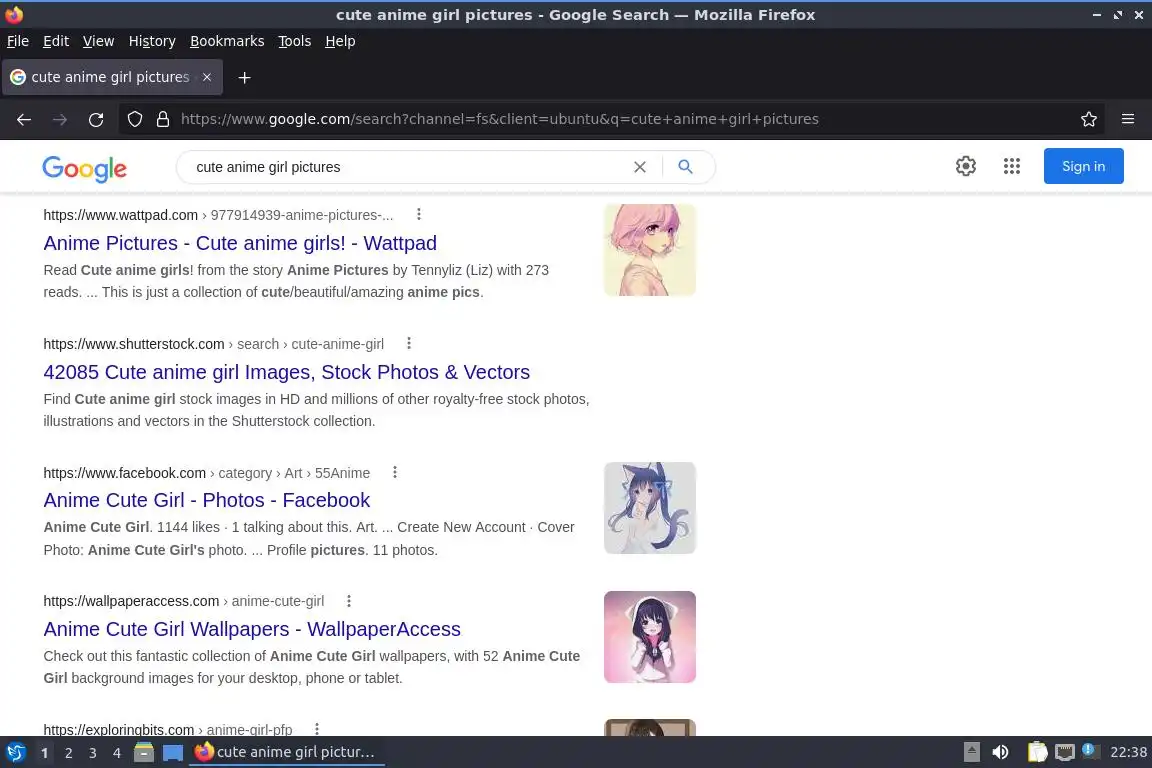
Task: Click the Sign in button
Action: point(1083,166)
